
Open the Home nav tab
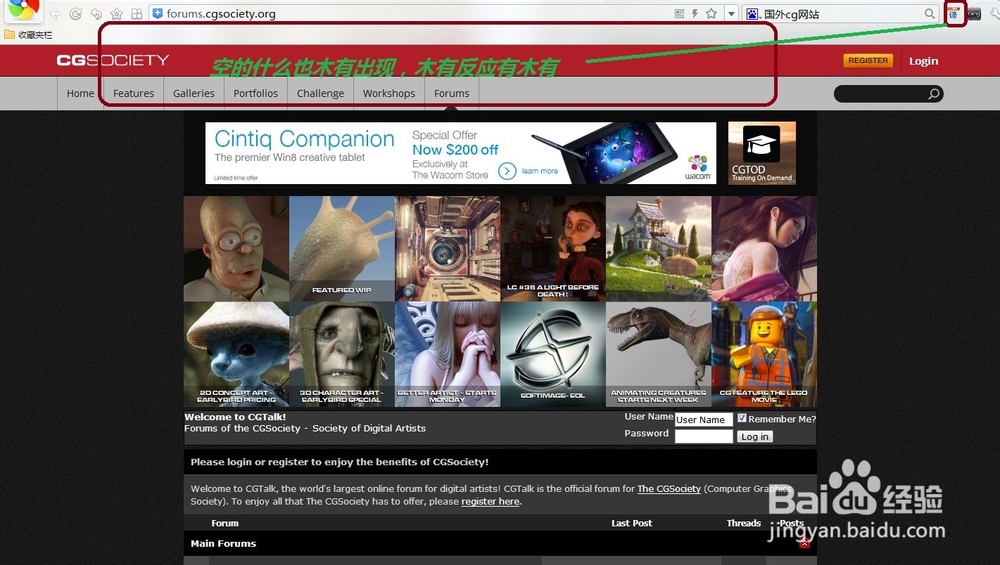80,93
